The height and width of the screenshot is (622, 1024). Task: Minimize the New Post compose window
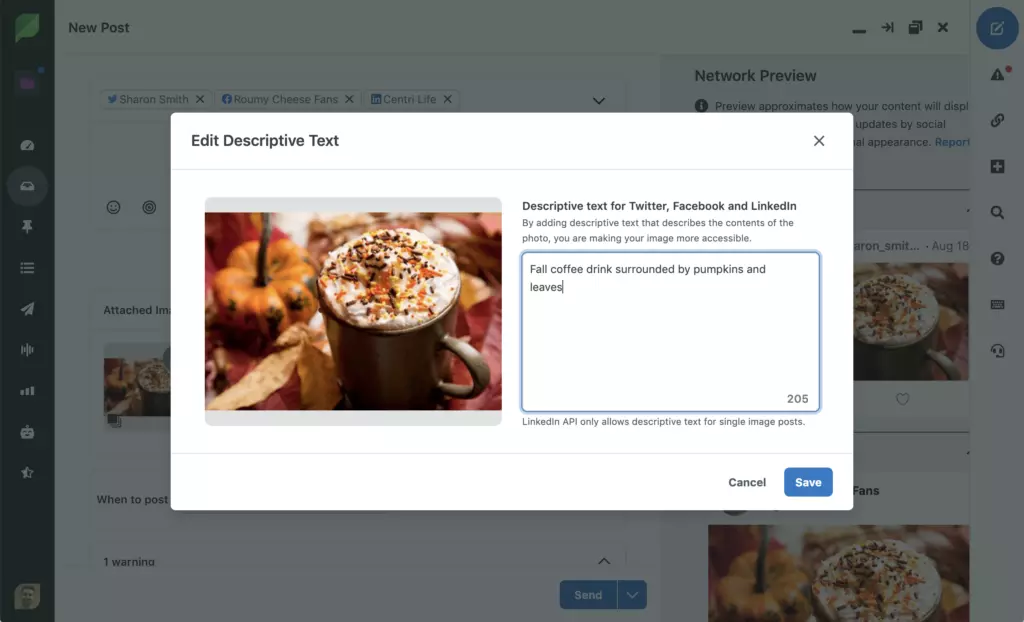859,31
